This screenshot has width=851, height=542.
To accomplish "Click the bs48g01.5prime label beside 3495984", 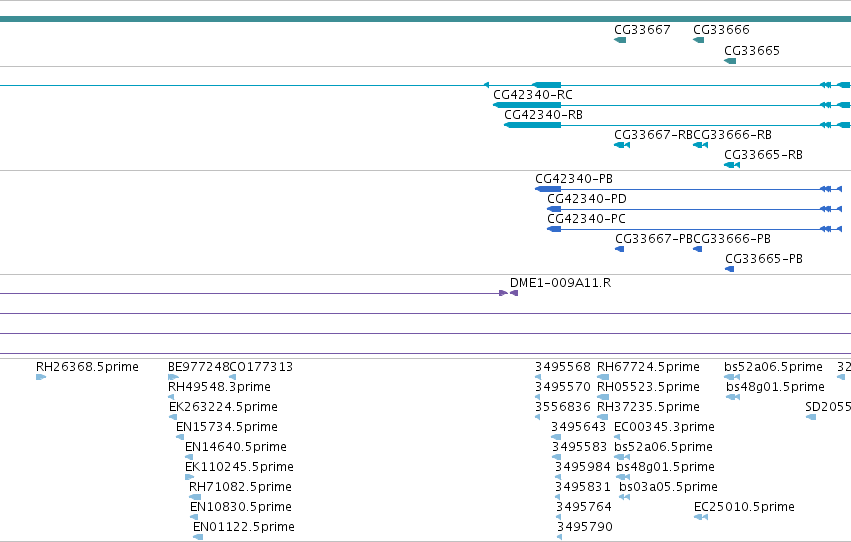I will pyautogui.click(x=665, y=468).
